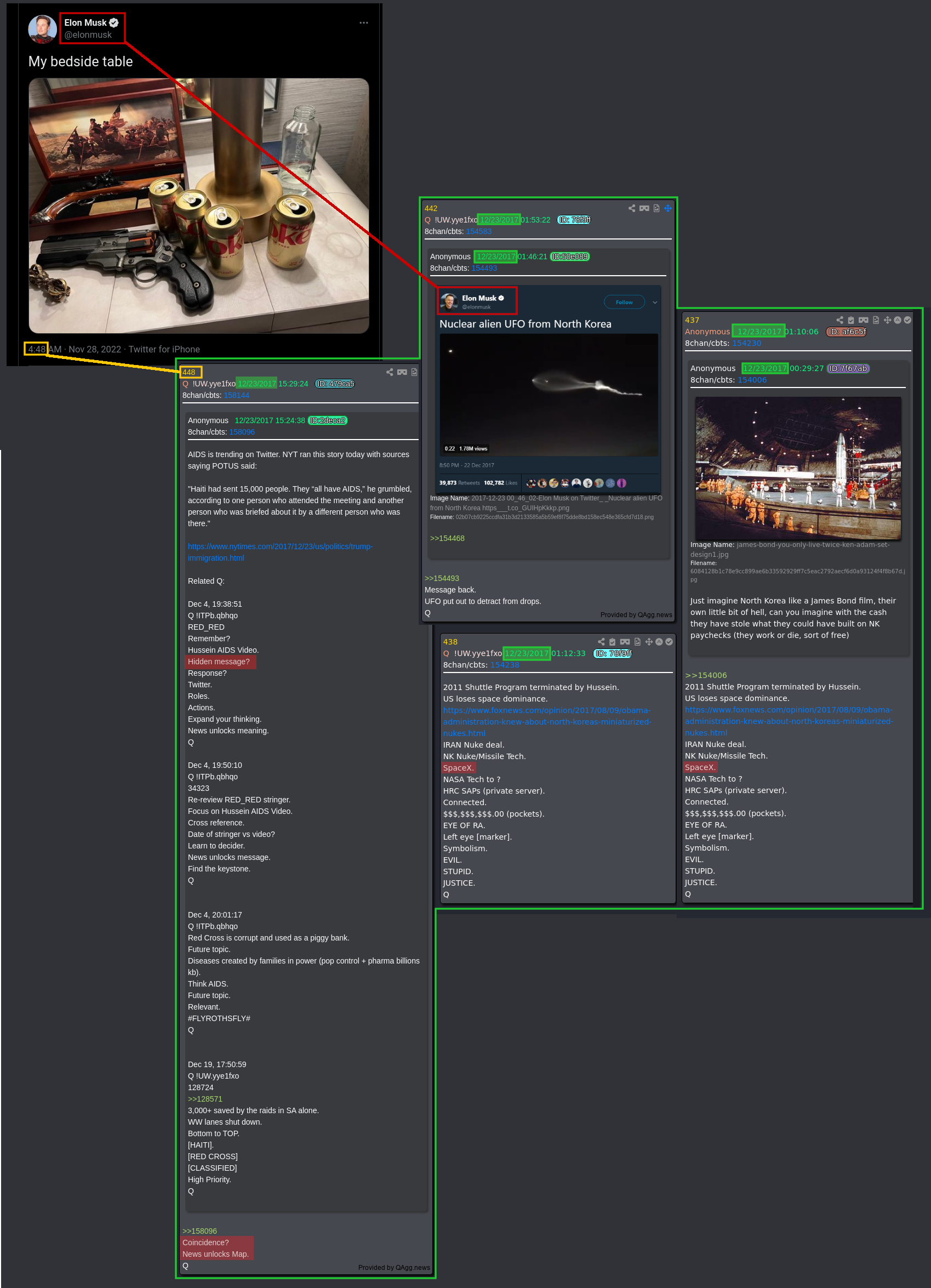Open reader glasses icon on post 442
The height and width of the screenshot is (1288, 931).
point(644,208)
